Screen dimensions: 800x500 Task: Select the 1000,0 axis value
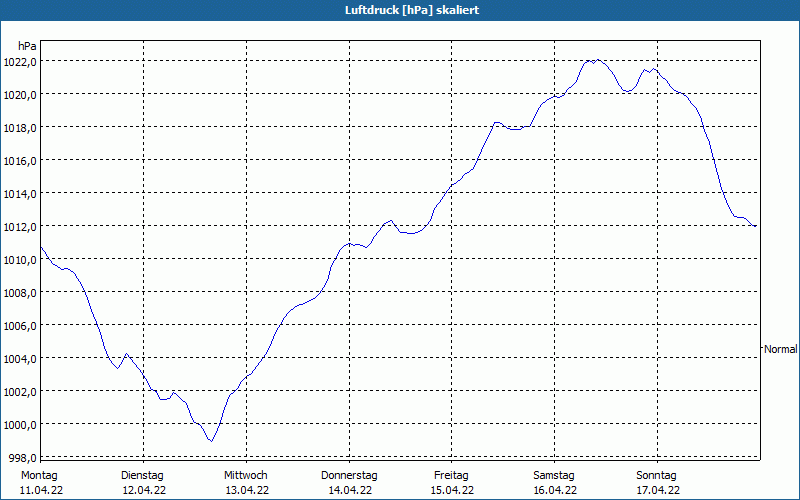[x=20, y=425]
